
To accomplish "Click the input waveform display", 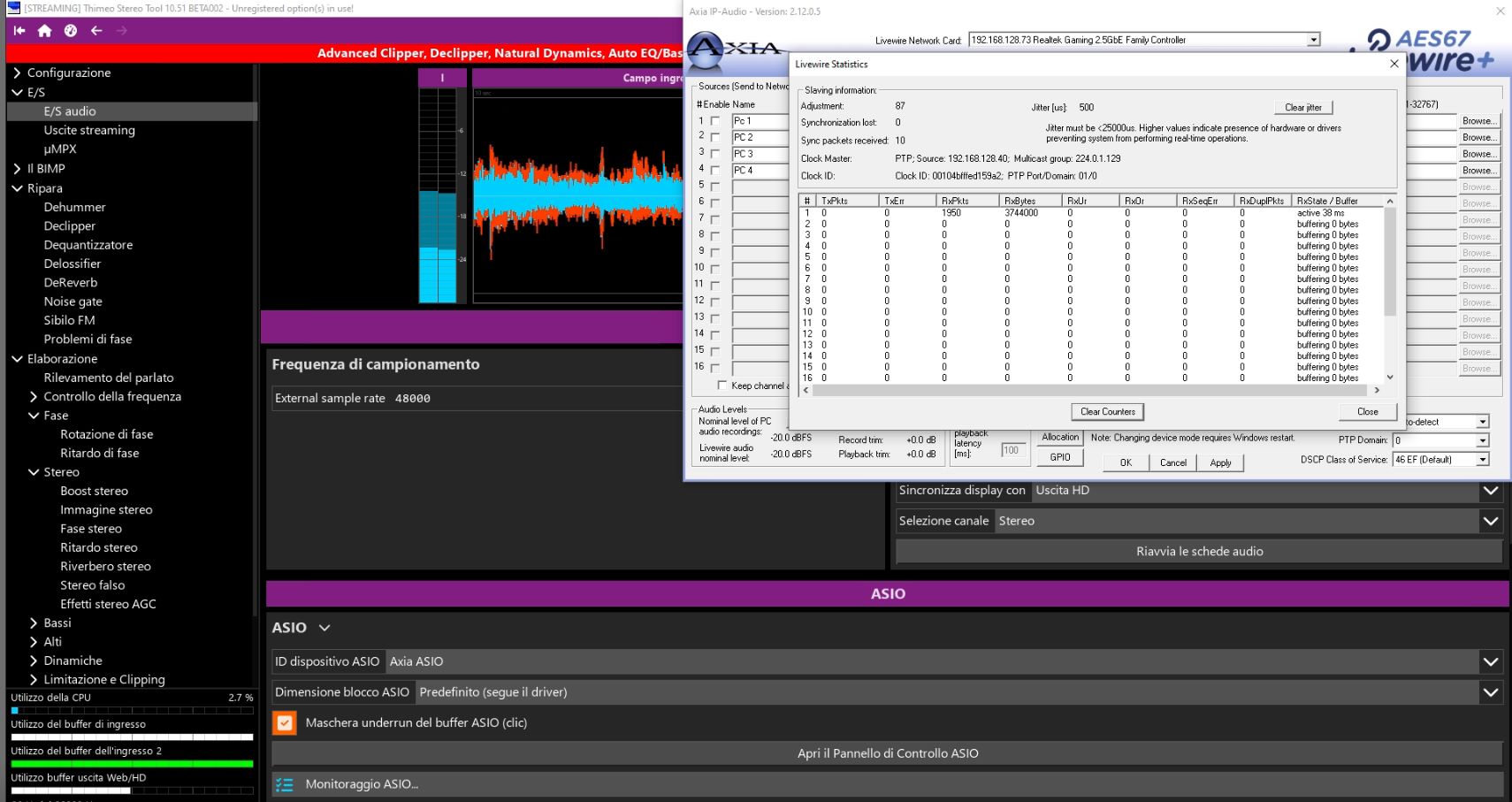I will [577, 195].
